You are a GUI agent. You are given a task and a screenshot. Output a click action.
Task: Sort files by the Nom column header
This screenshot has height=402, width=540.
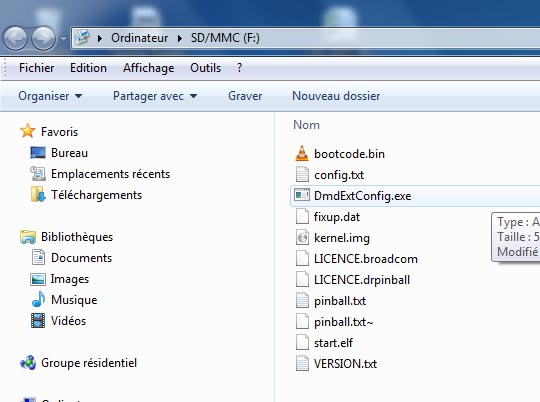pos(306,125)
